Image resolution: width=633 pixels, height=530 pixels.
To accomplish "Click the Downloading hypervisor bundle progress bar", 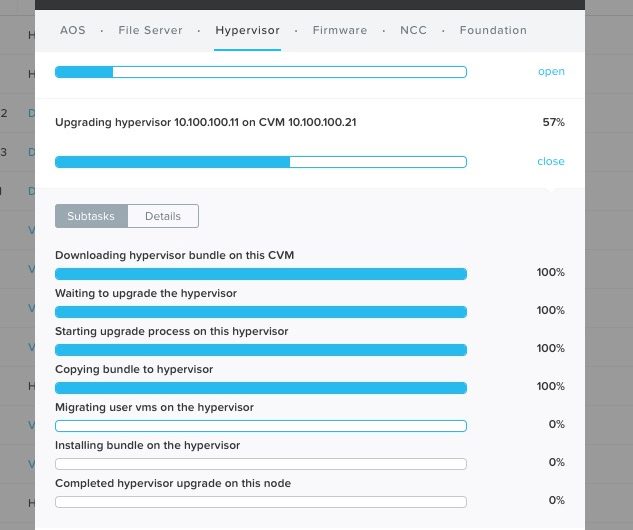I will pyautogui.click(x=261, y=274).
